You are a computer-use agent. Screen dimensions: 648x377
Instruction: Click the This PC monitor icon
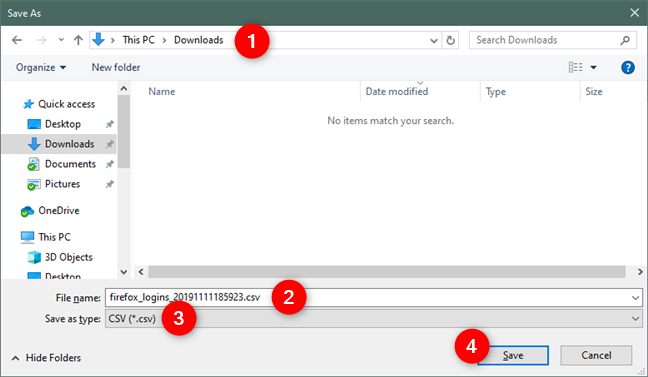(27, 237)
